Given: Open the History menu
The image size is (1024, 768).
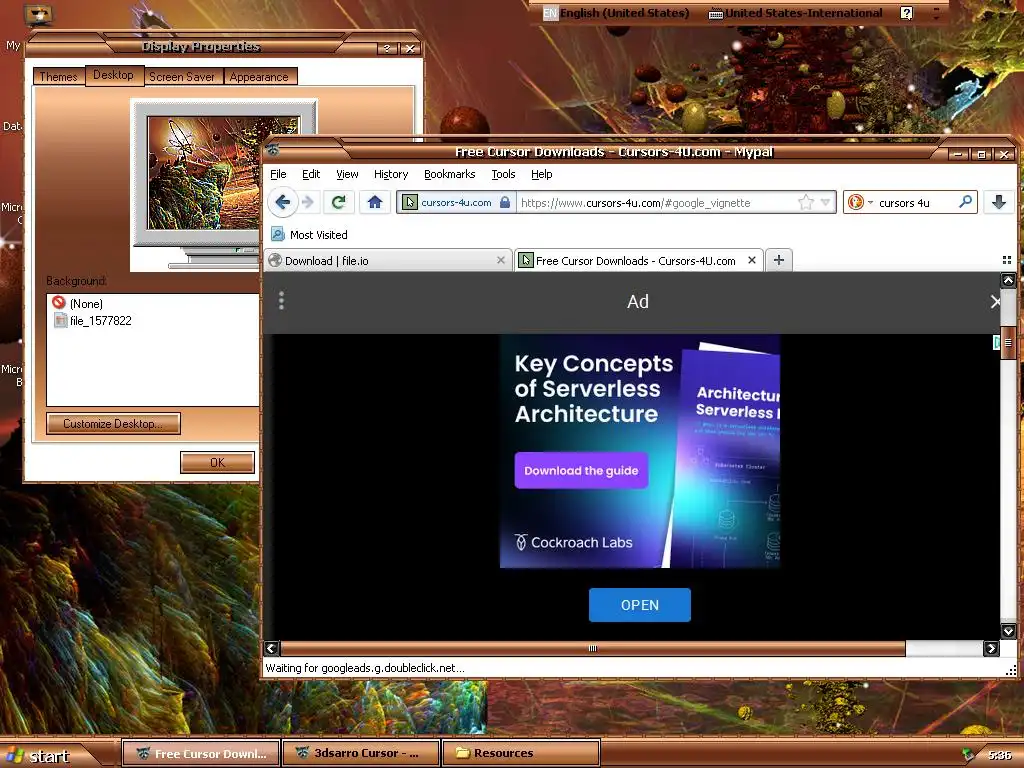Looking at the screenshot, I should tap(391, 174).
